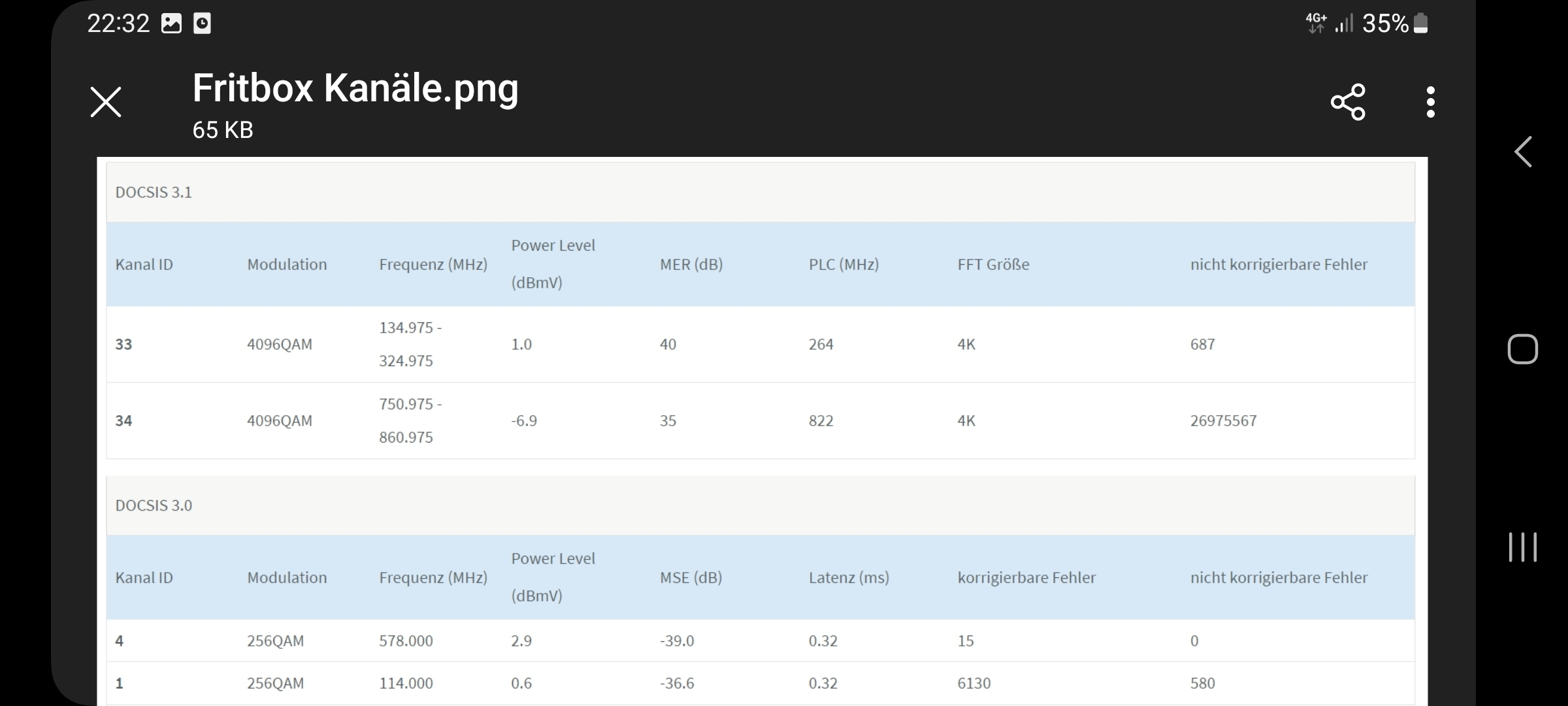The width and height of the screenshot is (1568, 706).
Task: Click the 134.975 - 324.975 frequency cell
Action: point(410,345)
